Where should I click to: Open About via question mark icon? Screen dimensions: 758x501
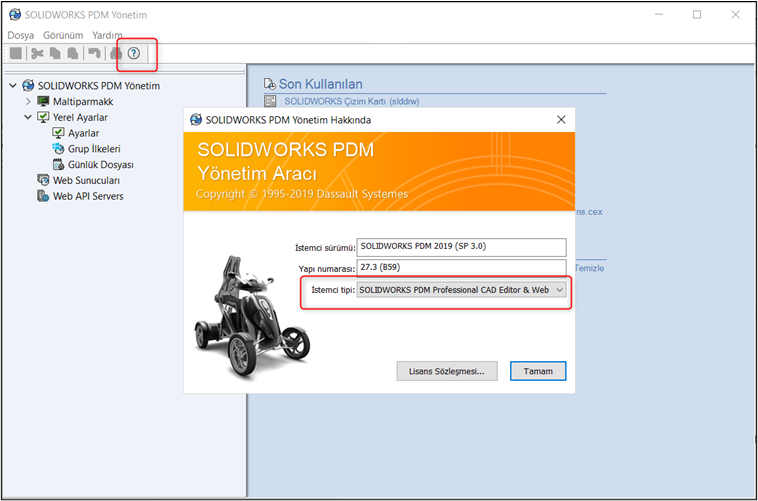[x=133, y=53]
